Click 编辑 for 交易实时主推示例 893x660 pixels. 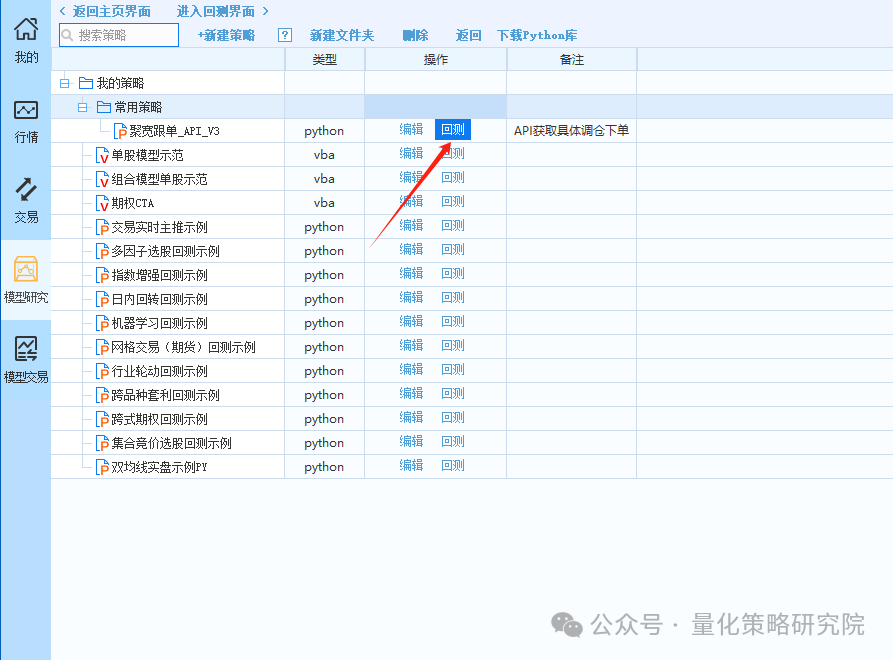[411, 226]
